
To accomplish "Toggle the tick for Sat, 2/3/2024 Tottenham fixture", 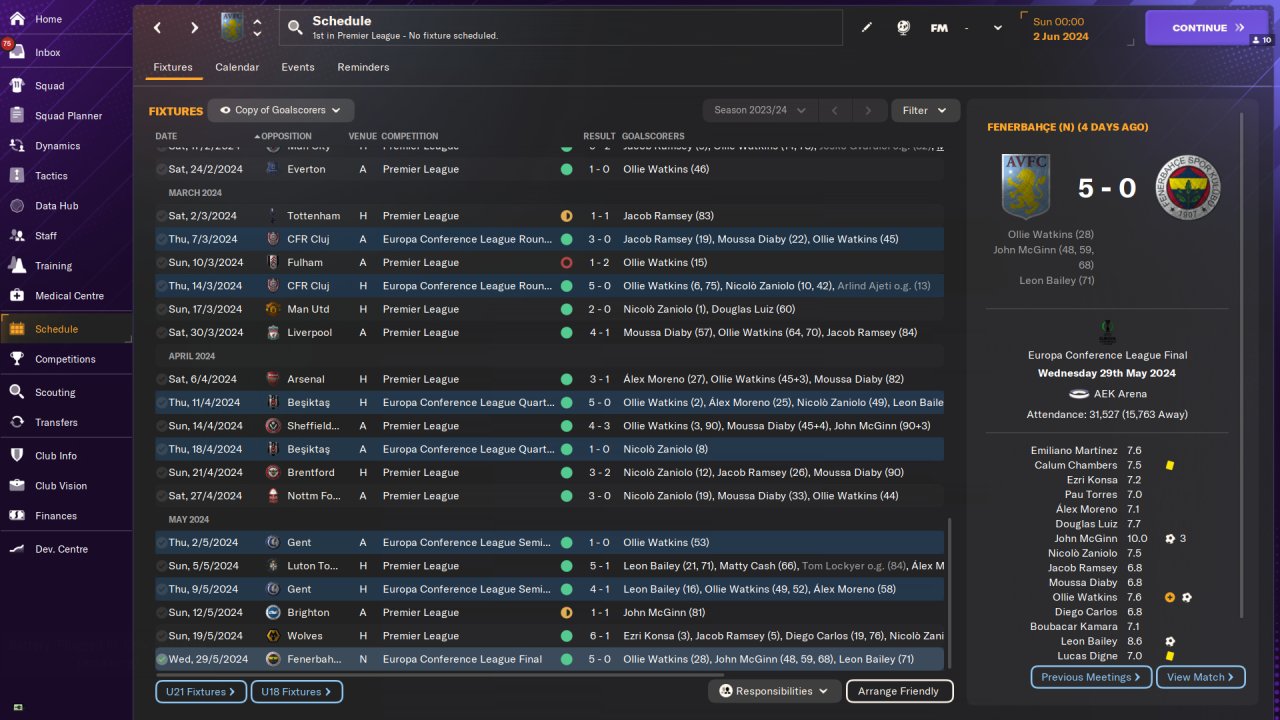I will 162,216.
